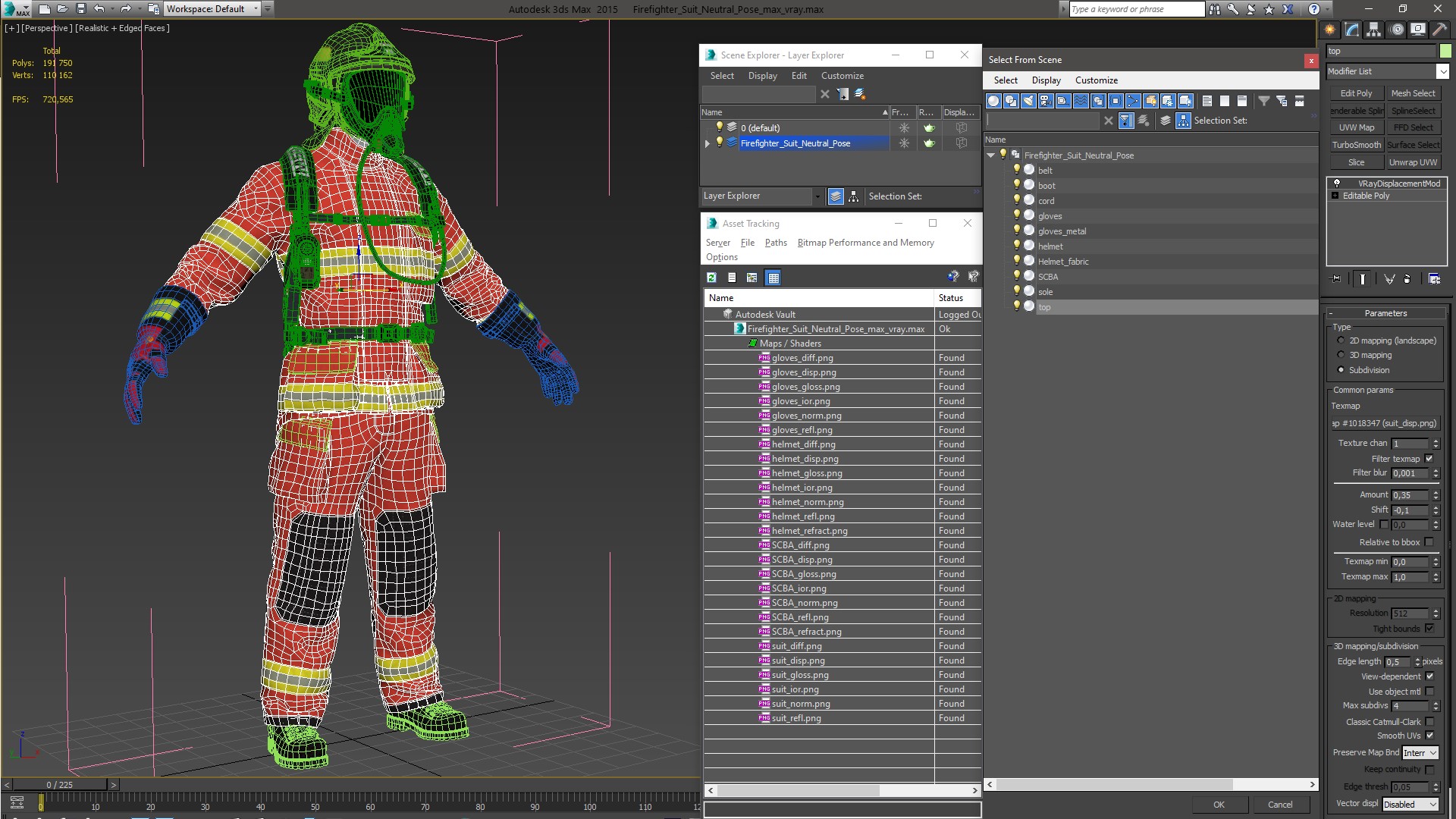Expand Editable Poly in modifier stack
Viewport: 1456px width, 819px height.
1335,196
